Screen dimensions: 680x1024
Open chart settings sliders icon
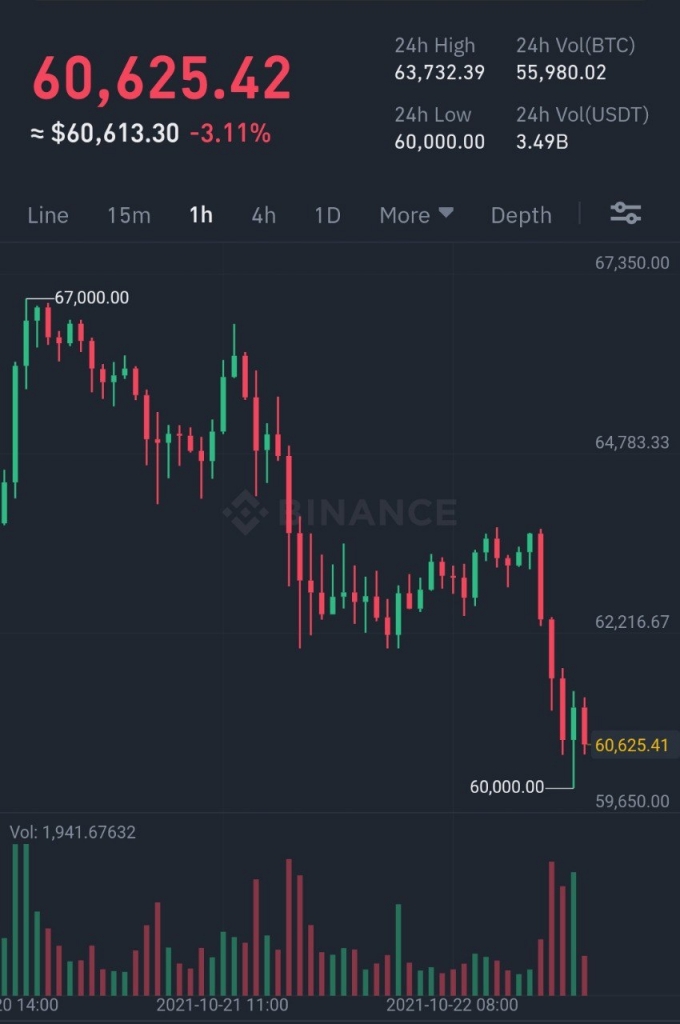click(625, 214)
